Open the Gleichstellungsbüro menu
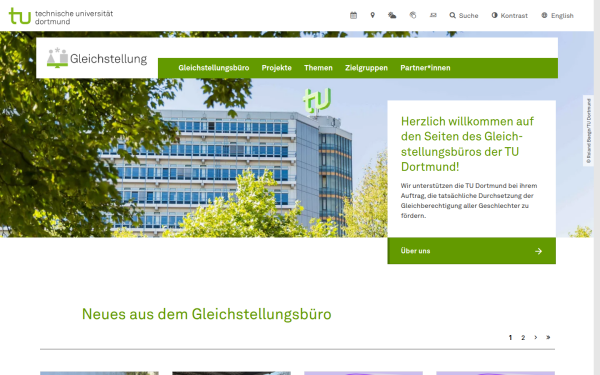This screenshot has height=375, width=600. tap(214, 68)
